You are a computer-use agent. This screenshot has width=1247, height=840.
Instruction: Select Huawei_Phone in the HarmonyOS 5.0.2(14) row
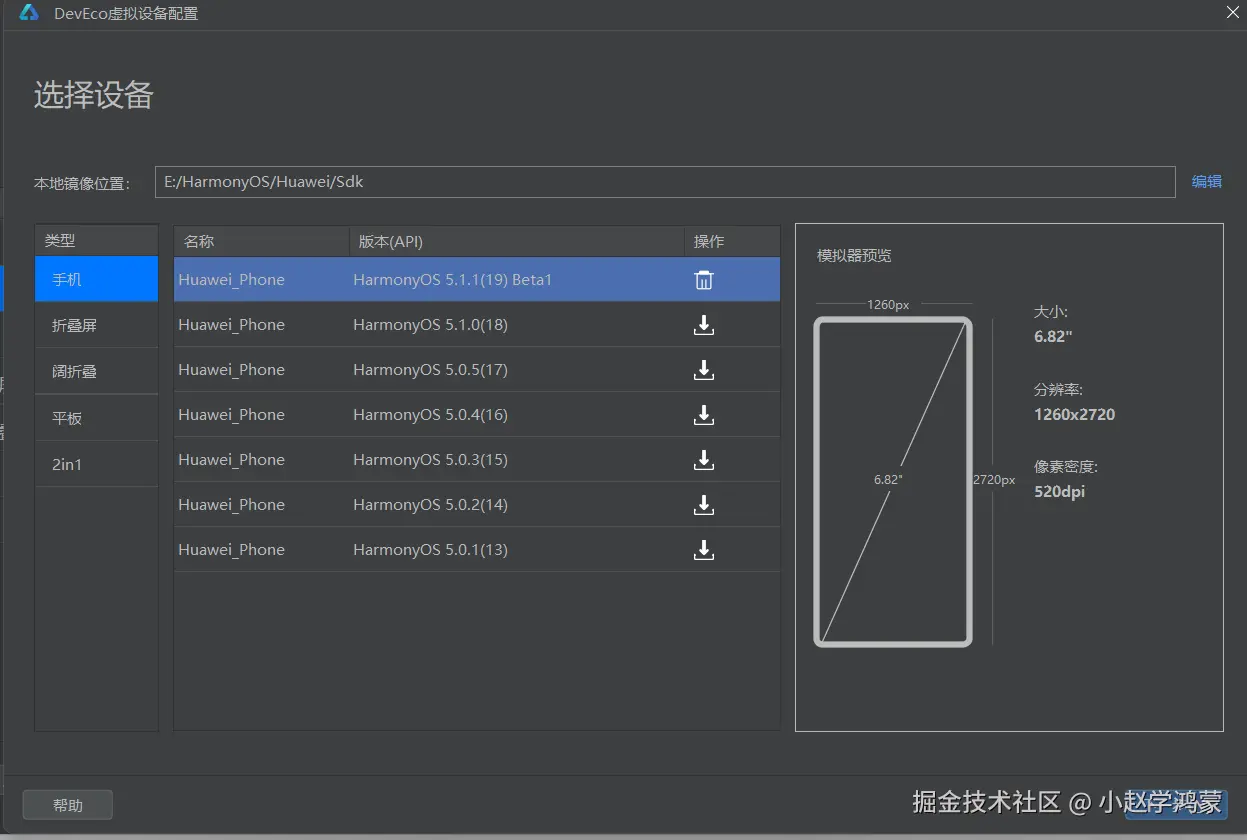231,505
